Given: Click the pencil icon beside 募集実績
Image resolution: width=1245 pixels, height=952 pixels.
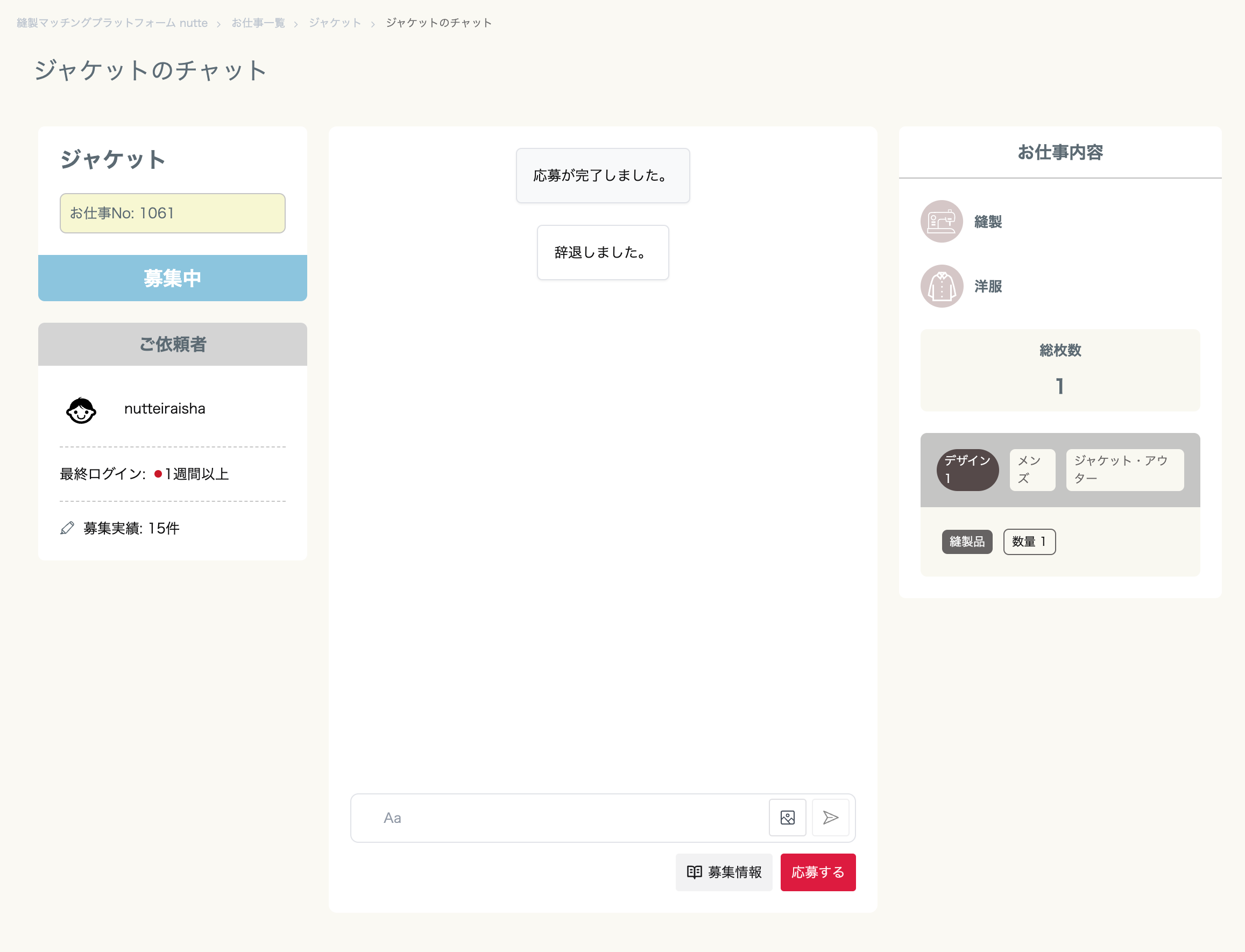Looking at the screenshot, I should coord(67,528).
